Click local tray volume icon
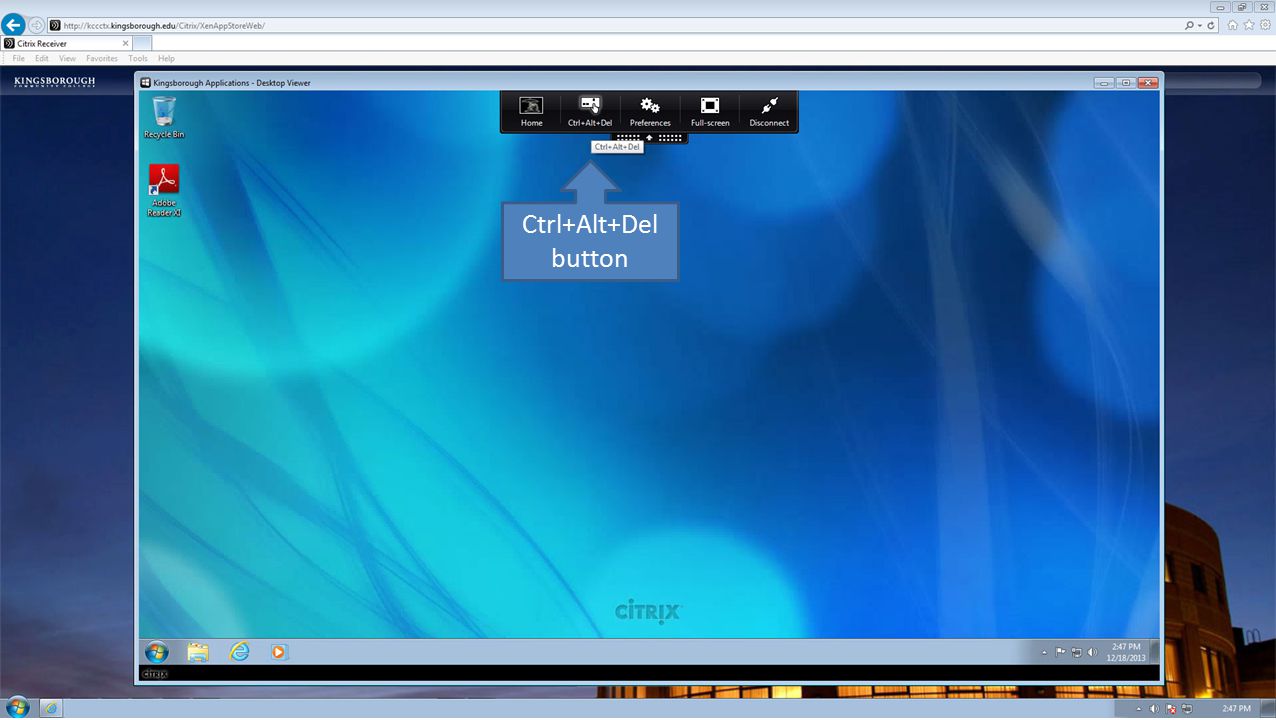 [x=1155, y=709]
